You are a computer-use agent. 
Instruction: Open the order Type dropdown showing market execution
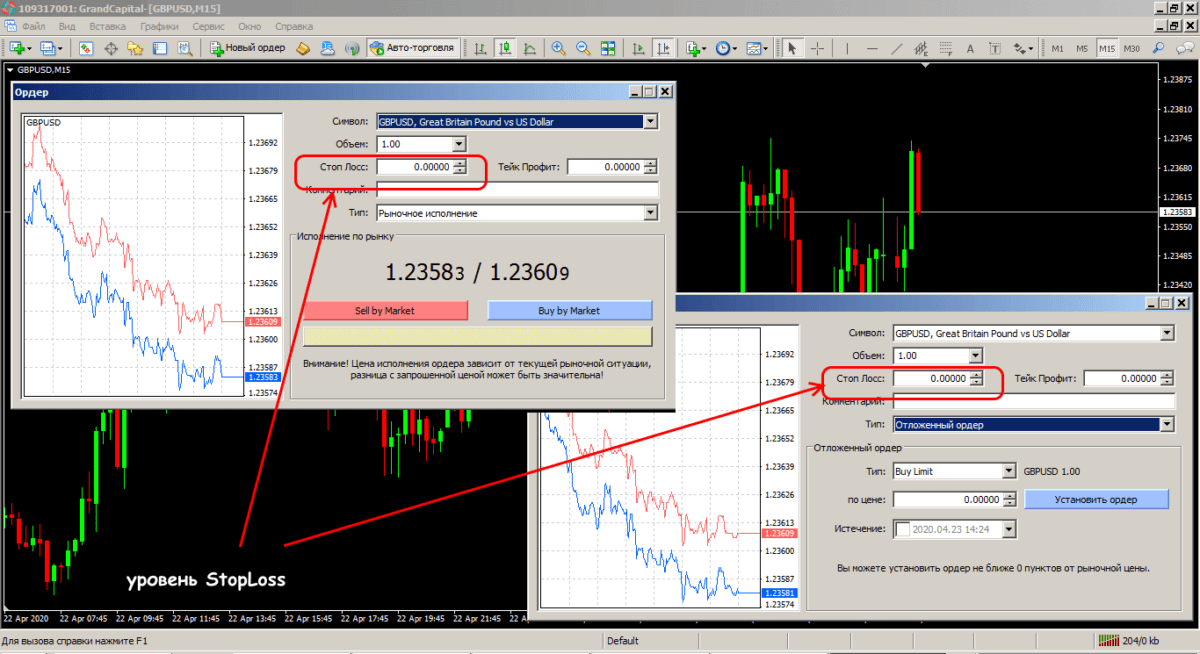650,213
